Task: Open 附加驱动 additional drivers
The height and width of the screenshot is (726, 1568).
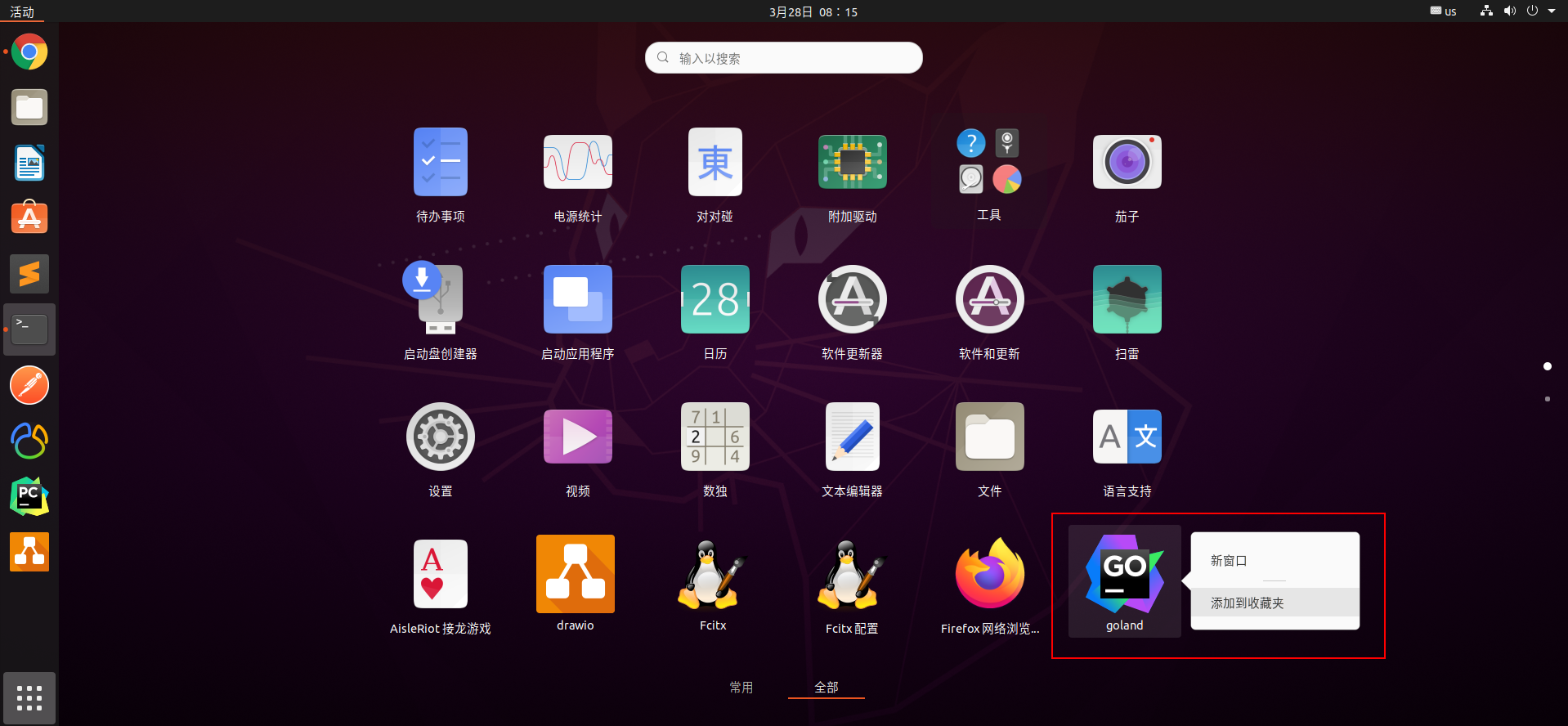Action: (x=853, y=162)
